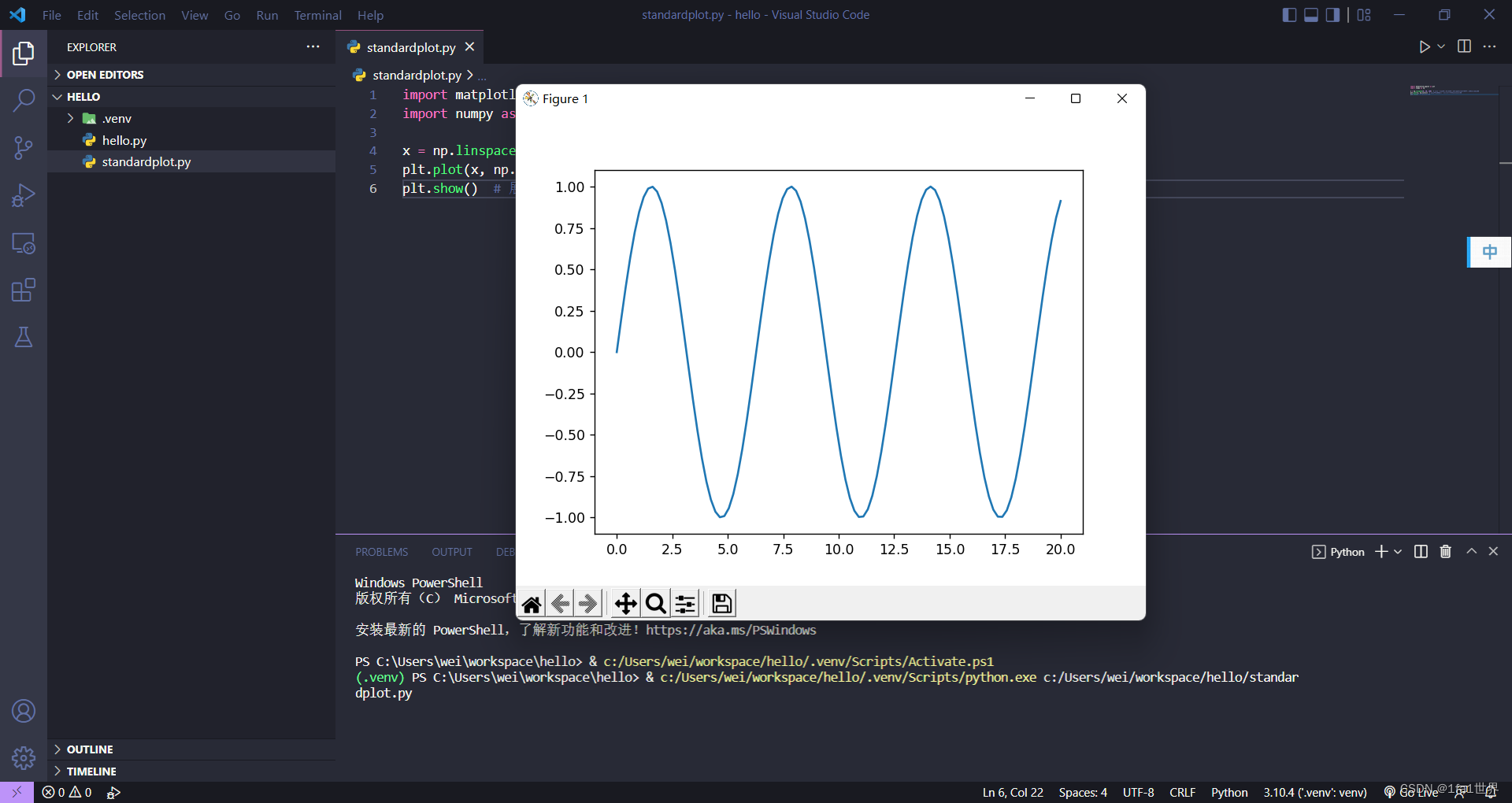Kill the terminal with trash icon
The width and height of the screenshot is (1512, 803).
1446,552
